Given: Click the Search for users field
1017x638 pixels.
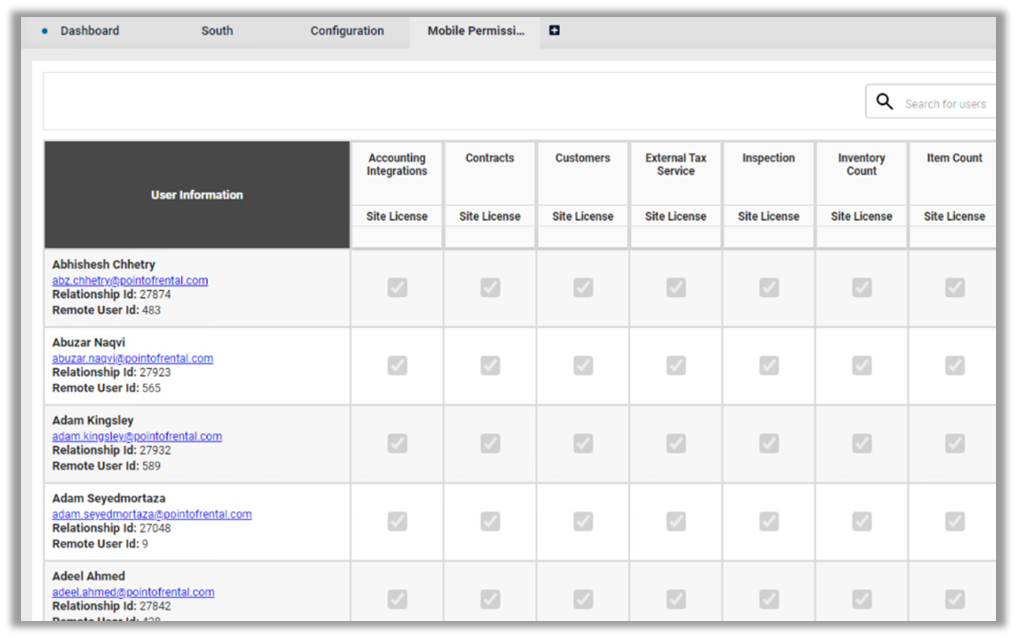Looking at the screenshot, I should click(945, 104).
